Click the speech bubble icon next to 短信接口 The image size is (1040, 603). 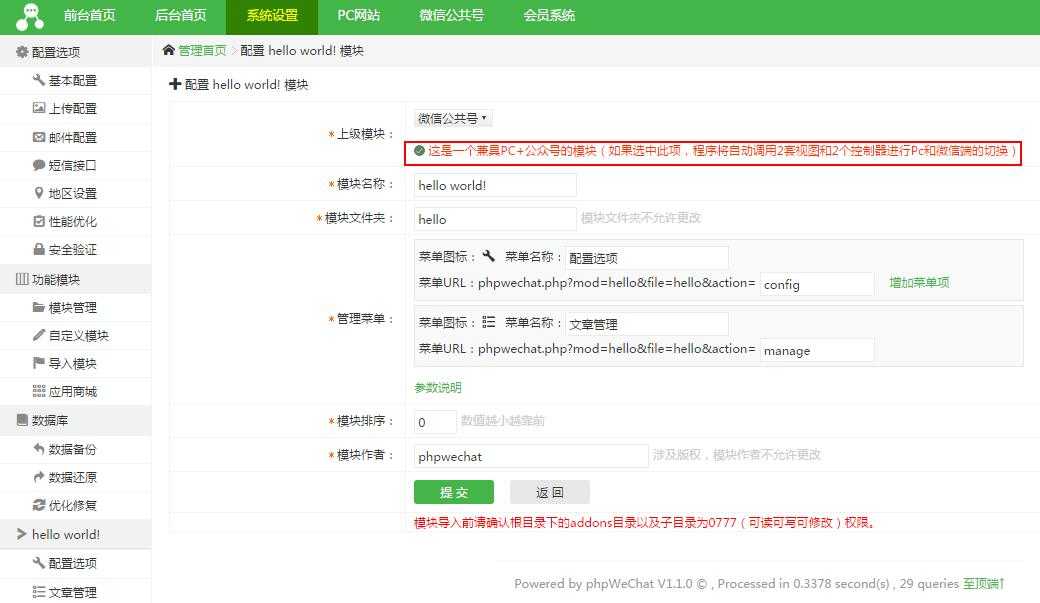(38, 165)
